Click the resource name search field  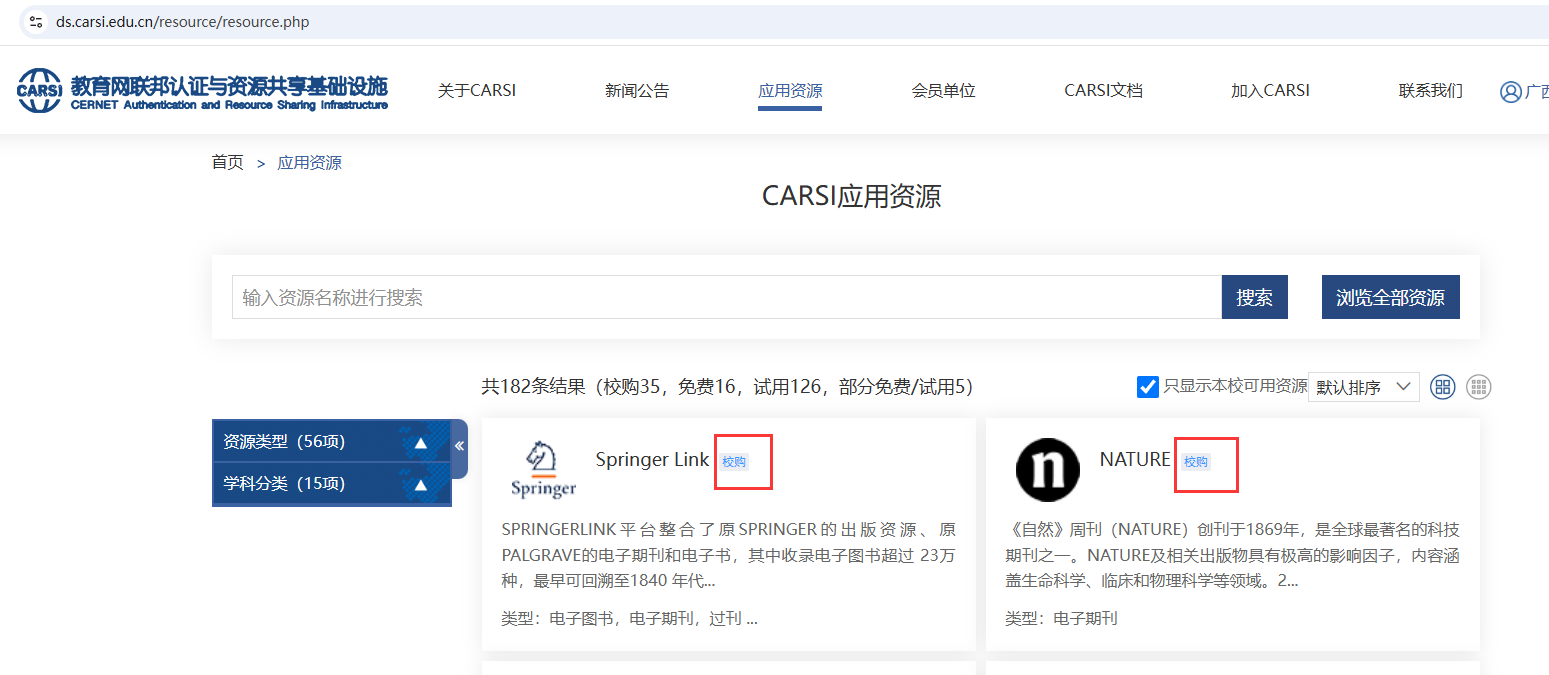pyautogui.click(x=726, y=298)
